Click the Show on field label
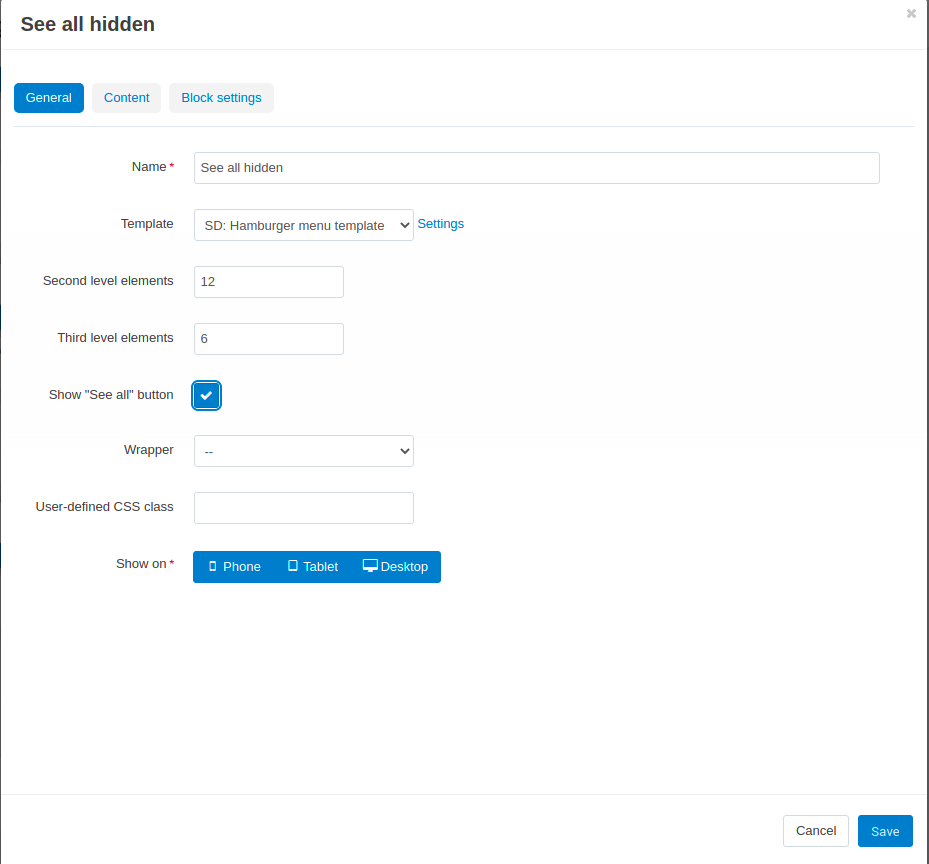This screenshot has height=864, width=929. [141, 564]
